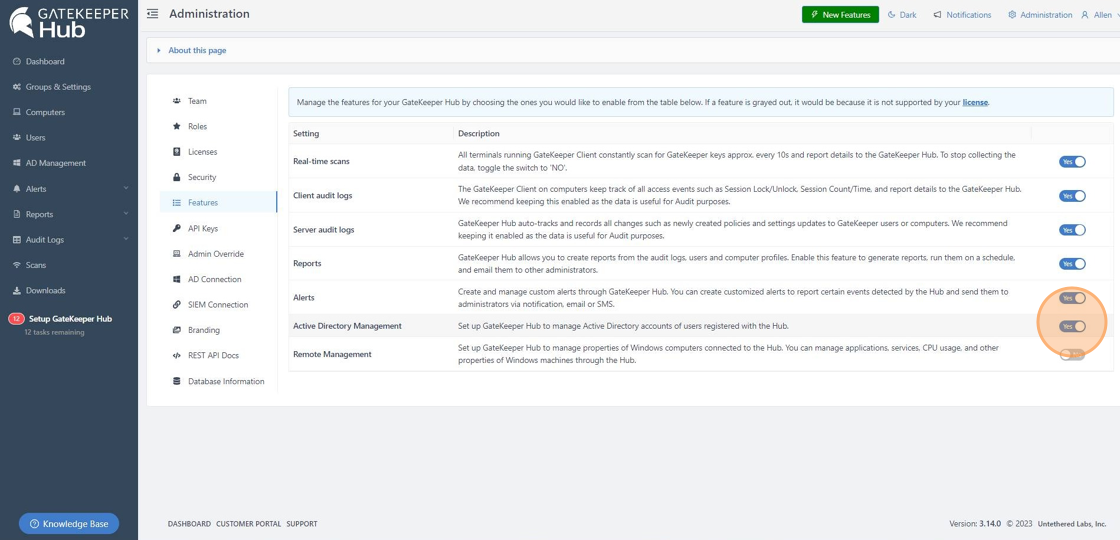Click the Reports document icon in sidebar
The image size is (1120, 540).
(17, 214)
